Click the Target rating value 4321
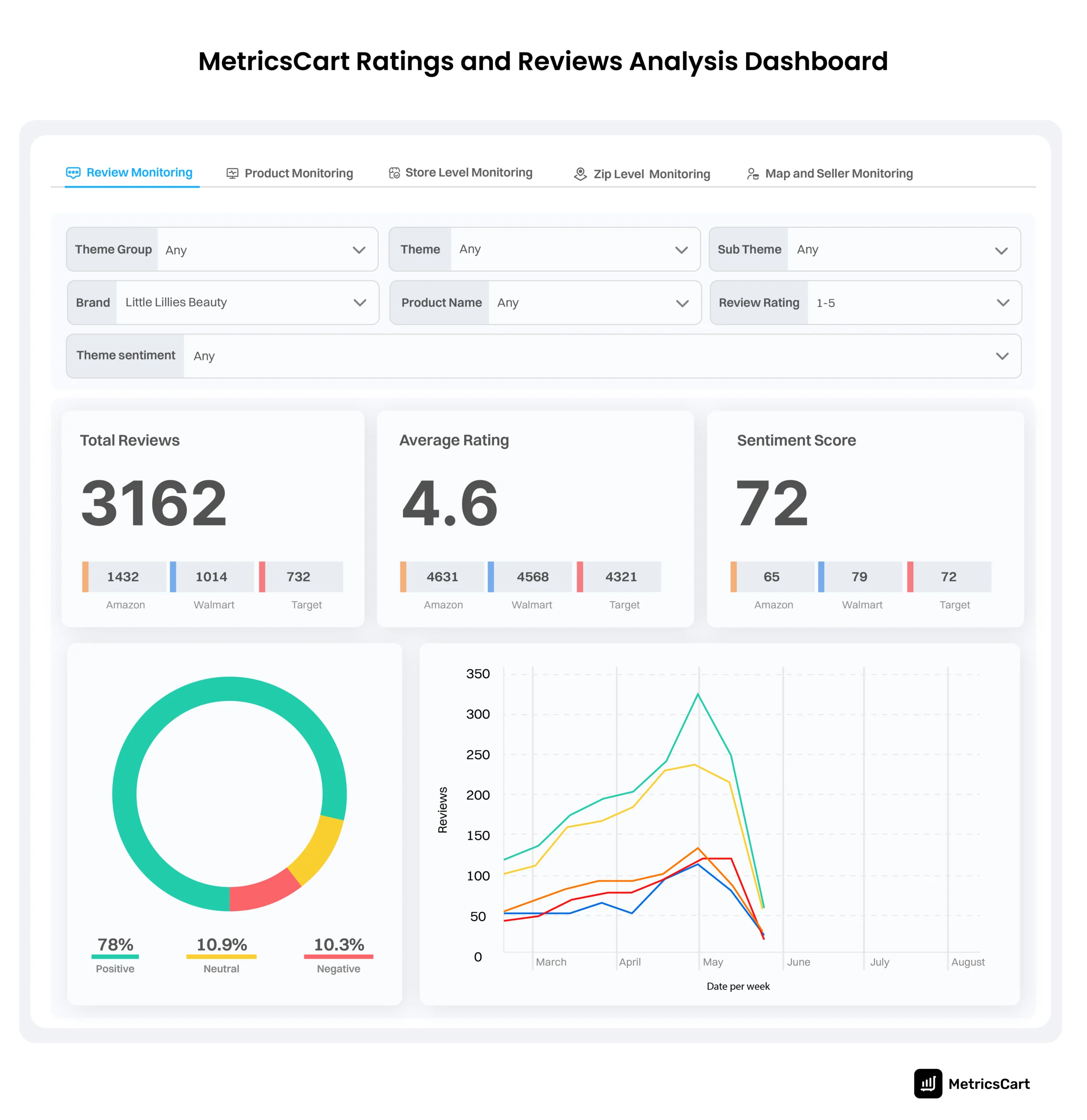The image size is (1087, 1120). coord(621,577)
